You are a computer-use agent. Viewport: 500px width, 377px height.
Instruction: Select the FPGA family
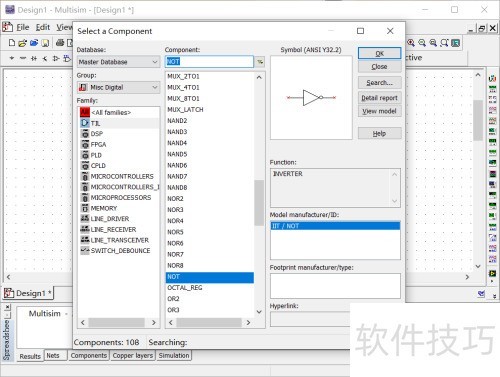[98, 144]
